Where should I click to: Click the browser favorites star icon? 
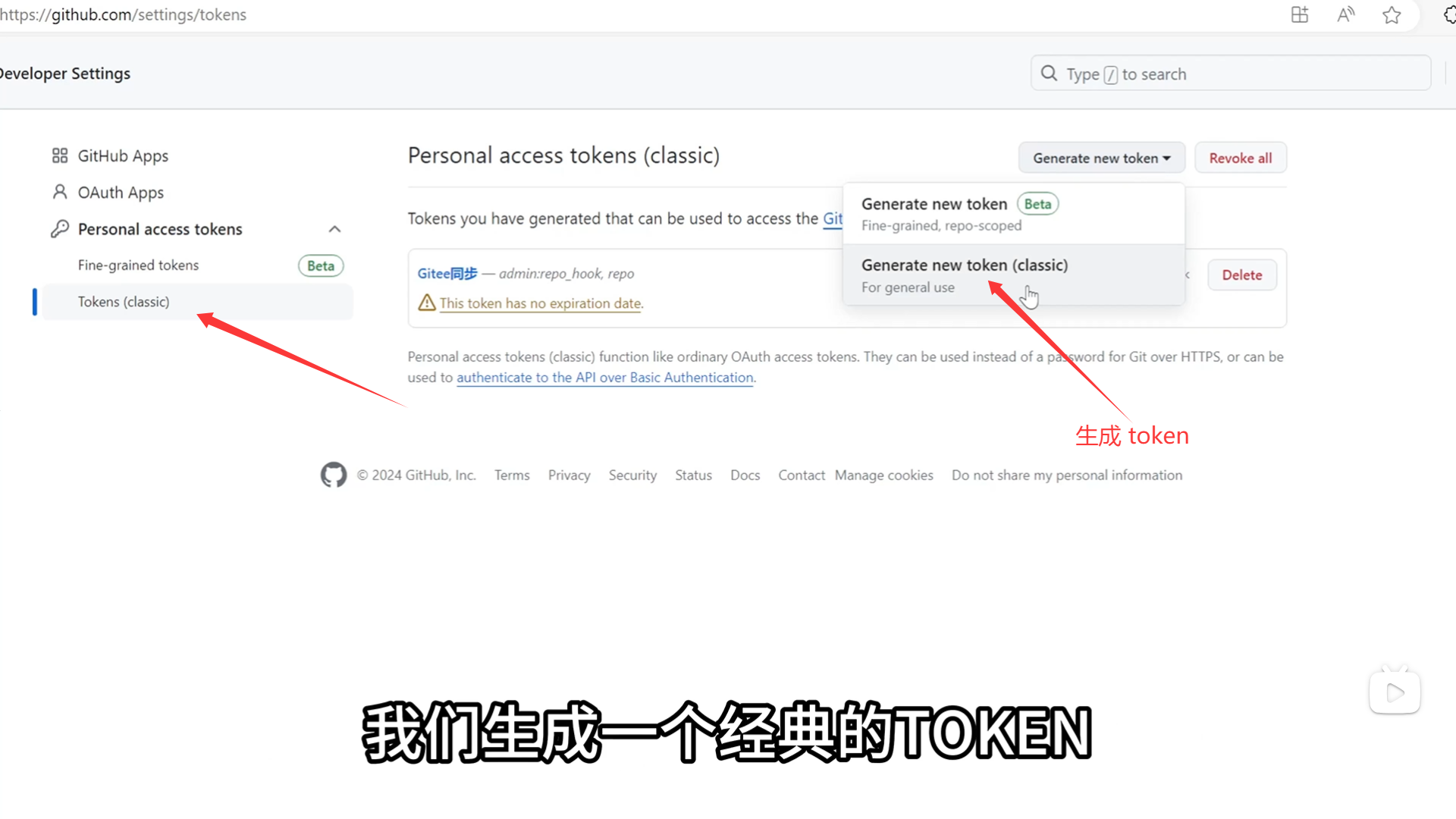click(x=1392, y=15)
